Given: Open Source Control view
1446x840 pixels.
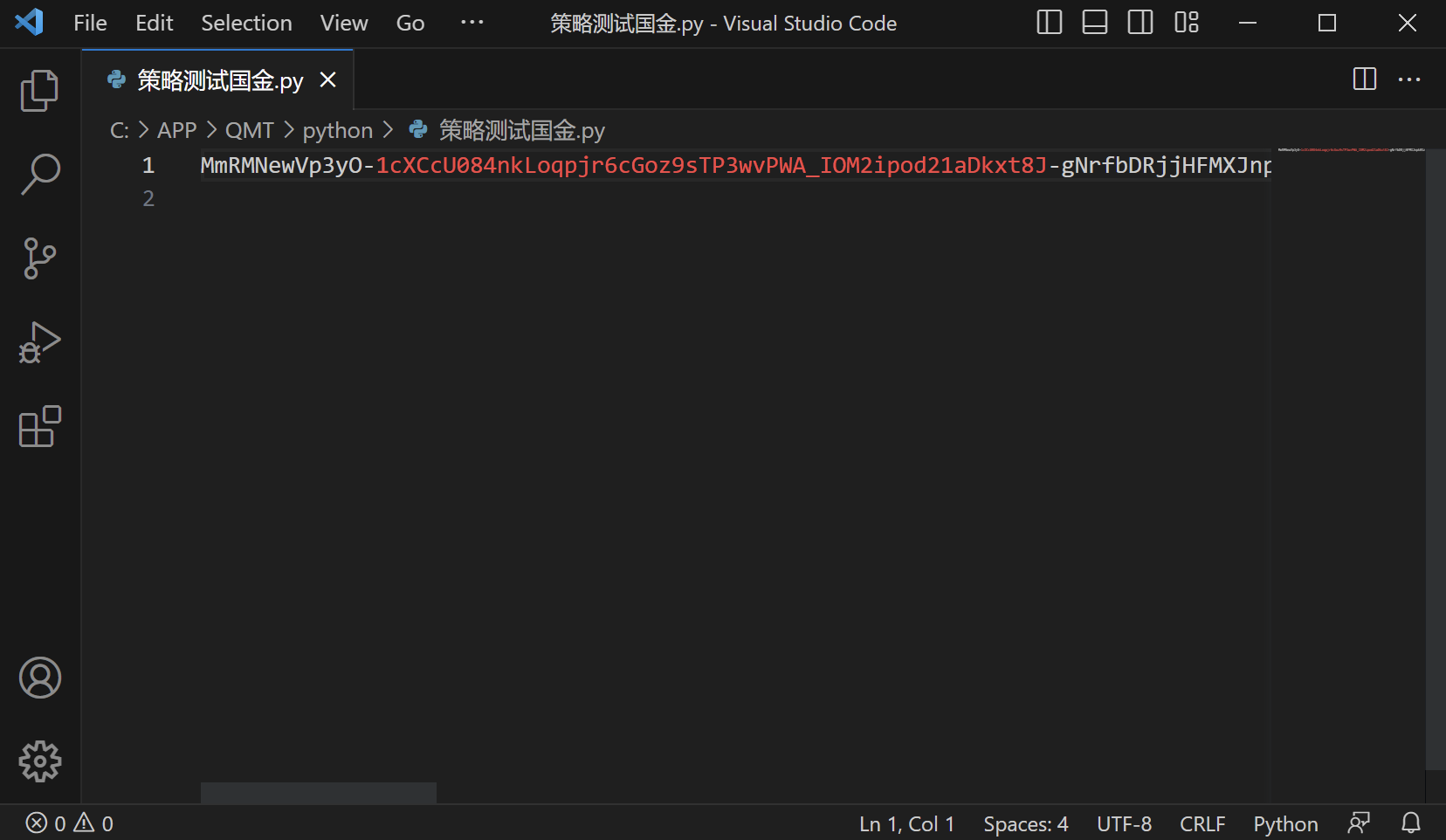Looking at the screenshot, I should pyautogui.click(x=39, y=258).
